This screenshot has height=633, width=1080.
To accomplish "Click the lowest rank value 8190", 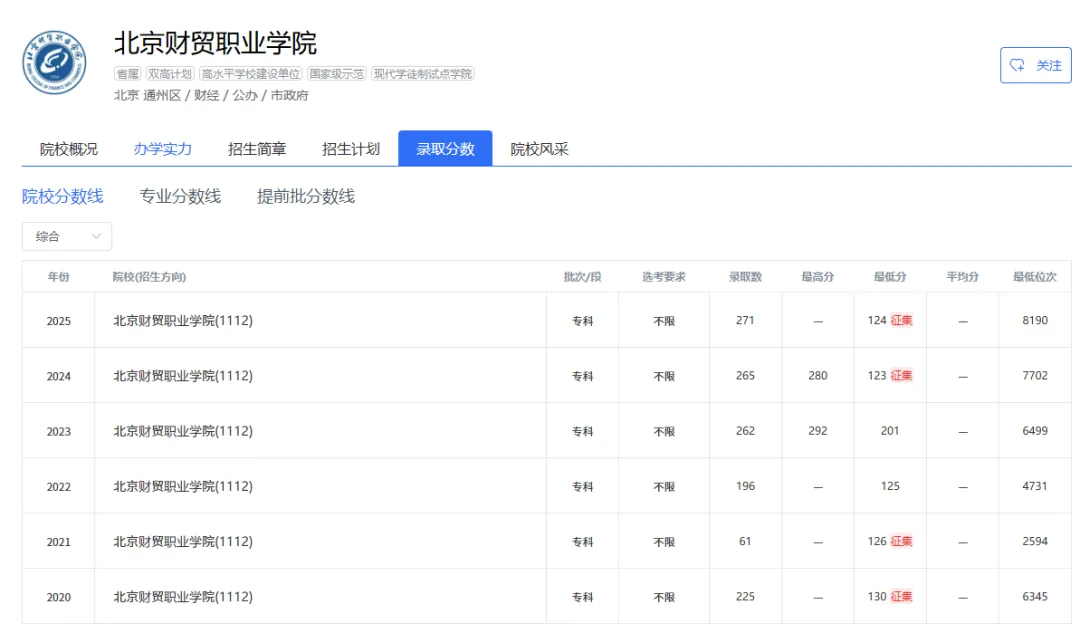I will (1035, 320).
